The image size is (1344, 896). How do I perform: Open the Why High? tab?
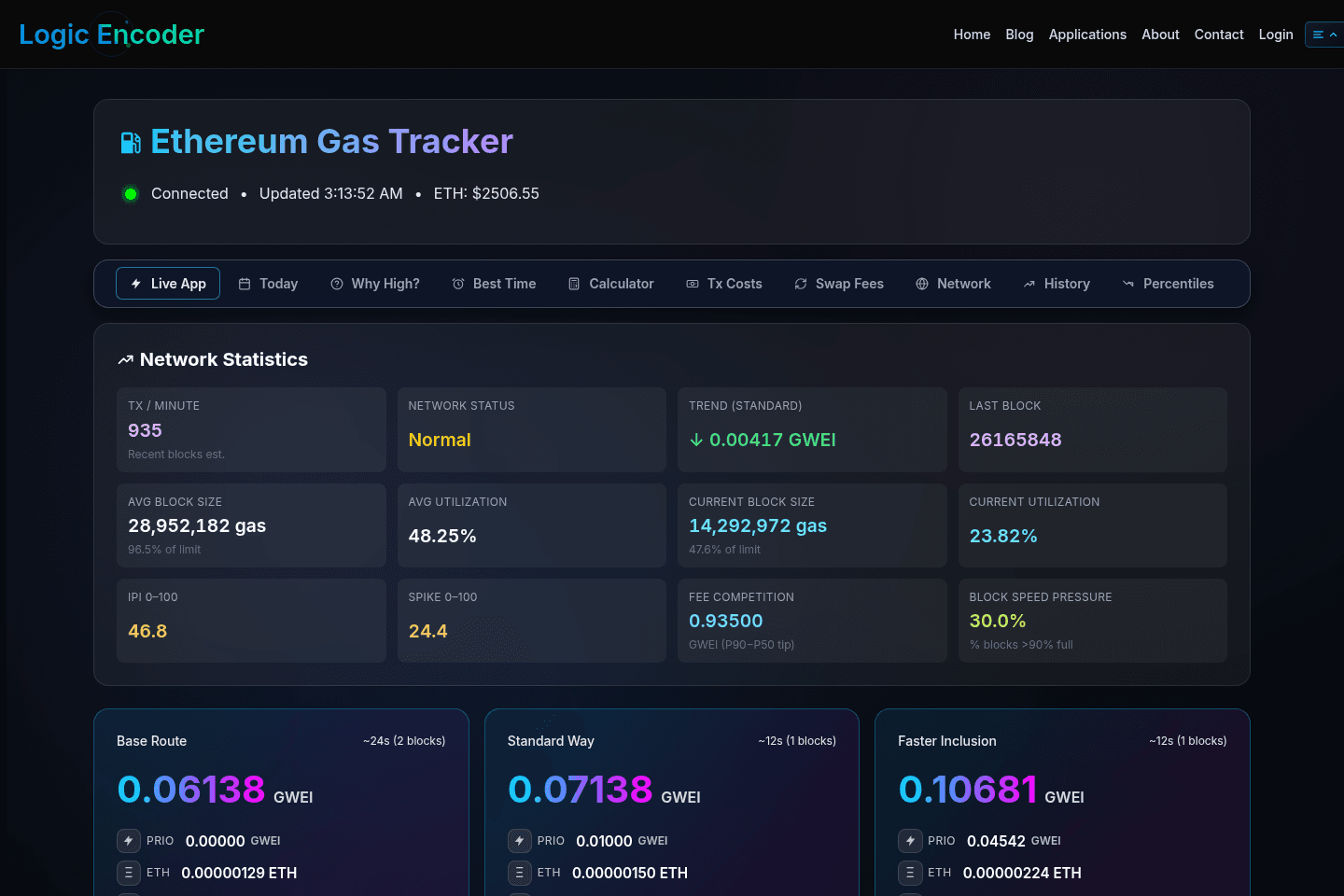(x=375, y=284)
